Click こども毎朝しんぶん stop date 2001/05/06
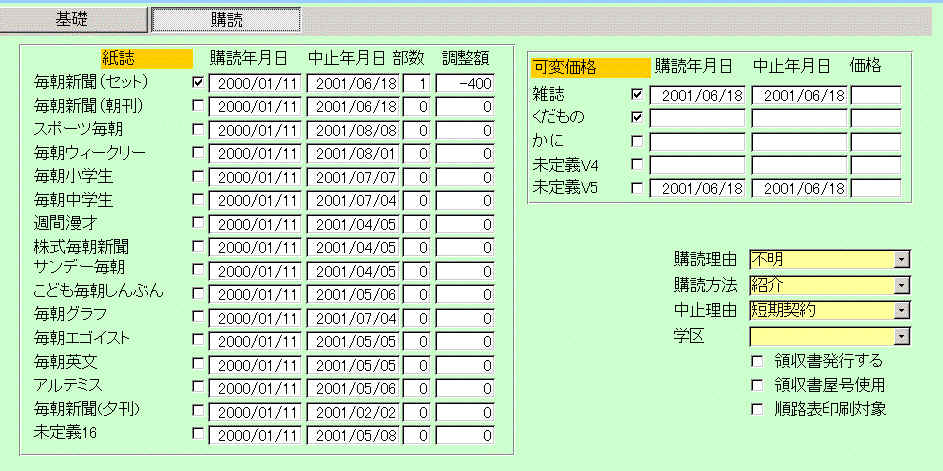 click(353, 295)
